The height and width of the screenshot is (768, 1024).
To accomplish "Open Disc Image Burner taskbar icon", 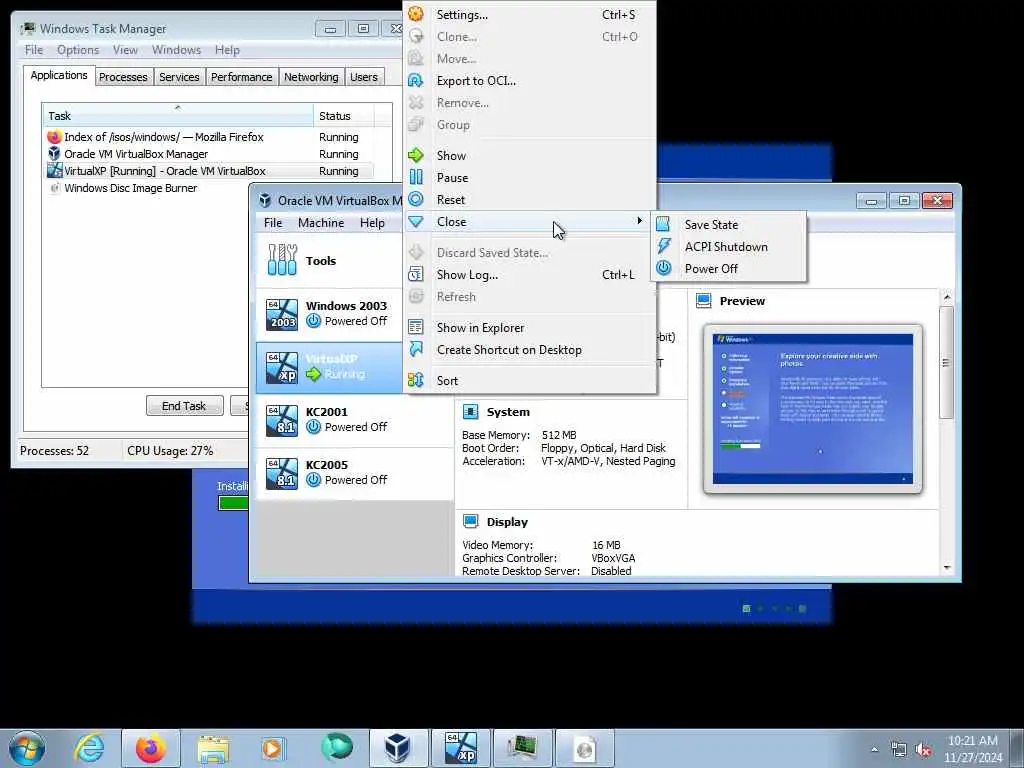I will coord(584,748).
